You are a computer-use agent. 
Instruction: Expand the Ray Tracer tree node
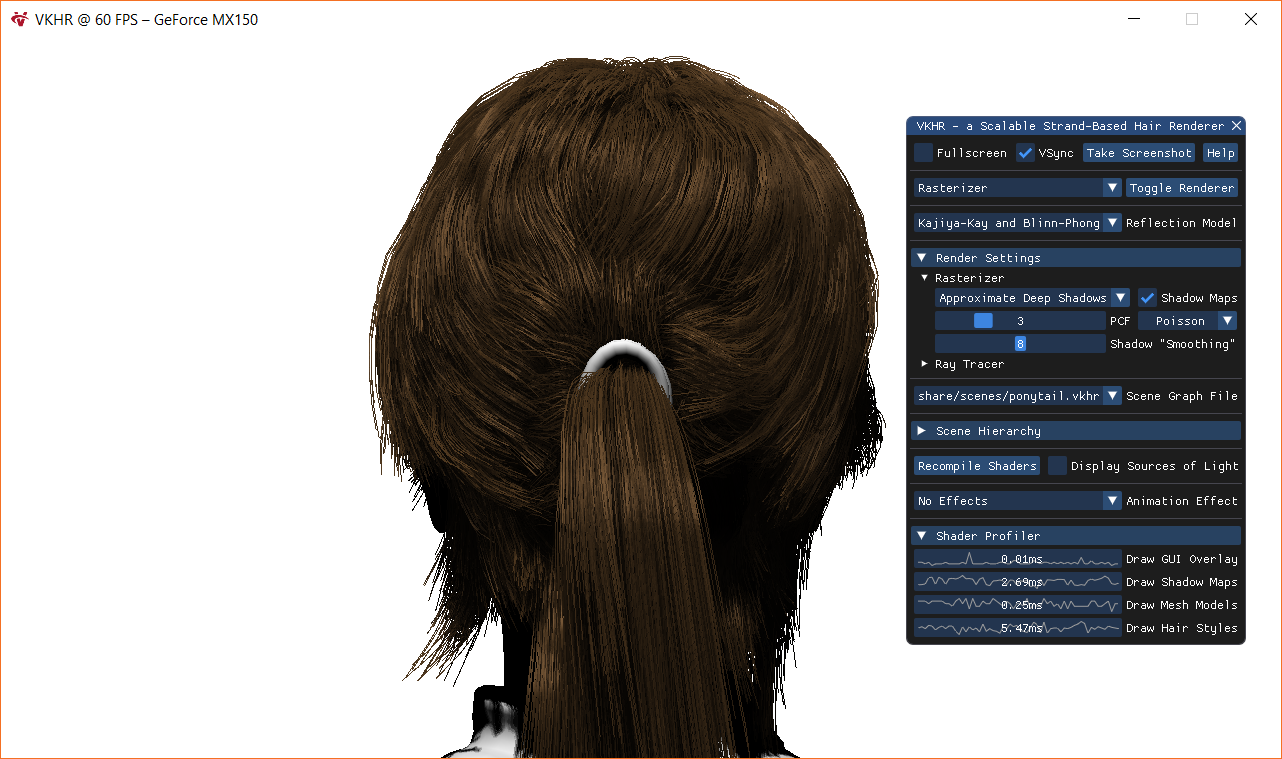click(925, 364)
